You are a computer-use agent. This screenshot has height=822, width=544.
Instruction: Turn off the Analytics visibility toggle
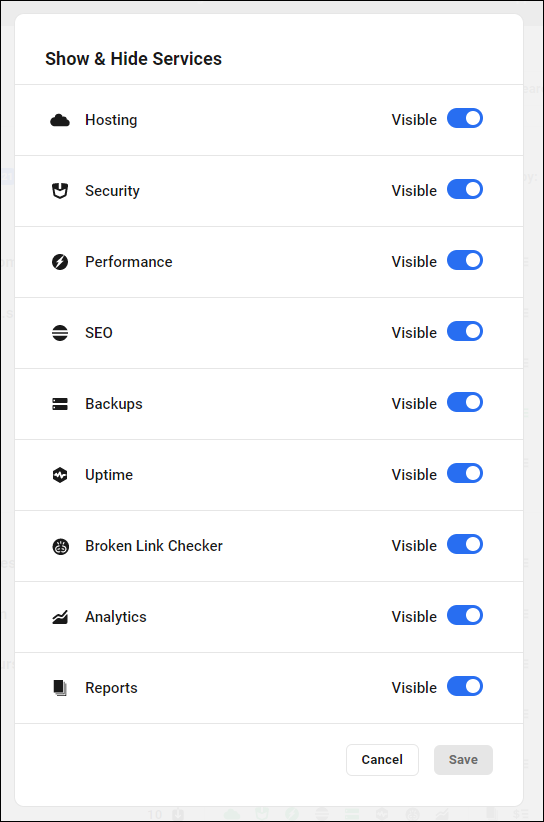(465, 615)
